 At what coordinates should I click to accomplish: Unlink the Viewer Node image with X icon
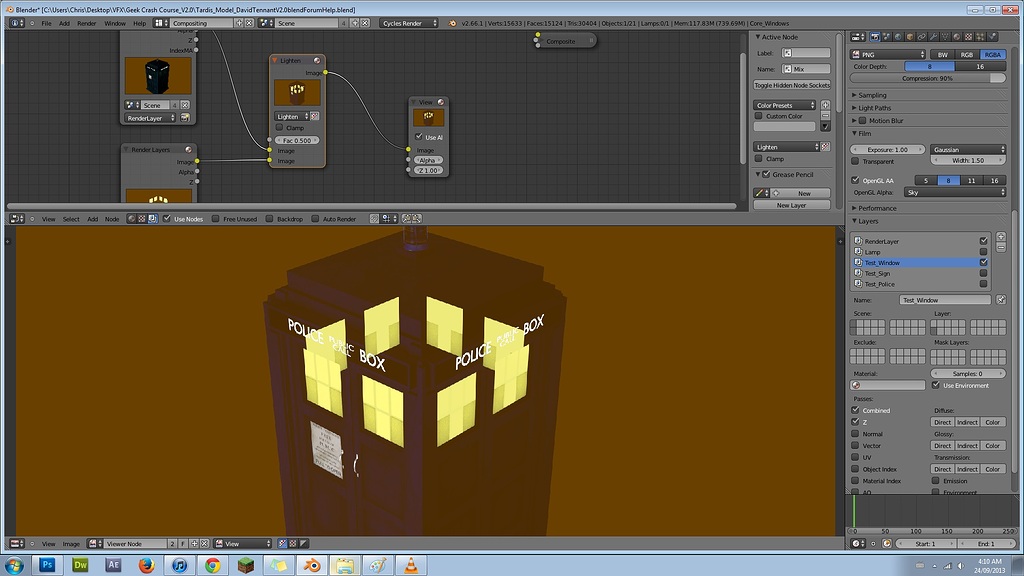(x=204, y=543)
